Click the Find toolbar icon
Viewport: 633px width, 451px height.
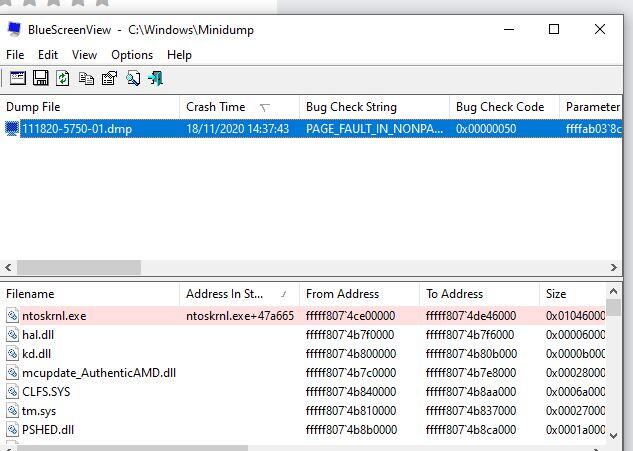click(133, 78)
